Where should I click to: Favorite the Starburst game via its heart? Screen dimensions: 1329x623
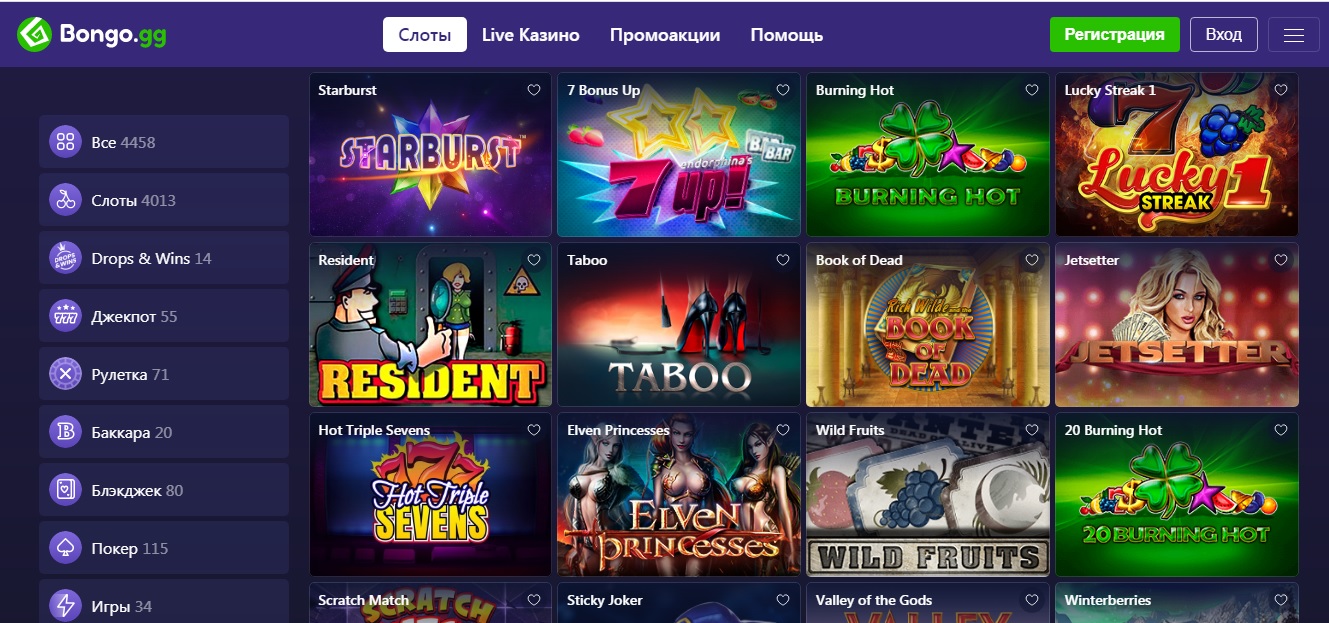[x=534, y=90]
